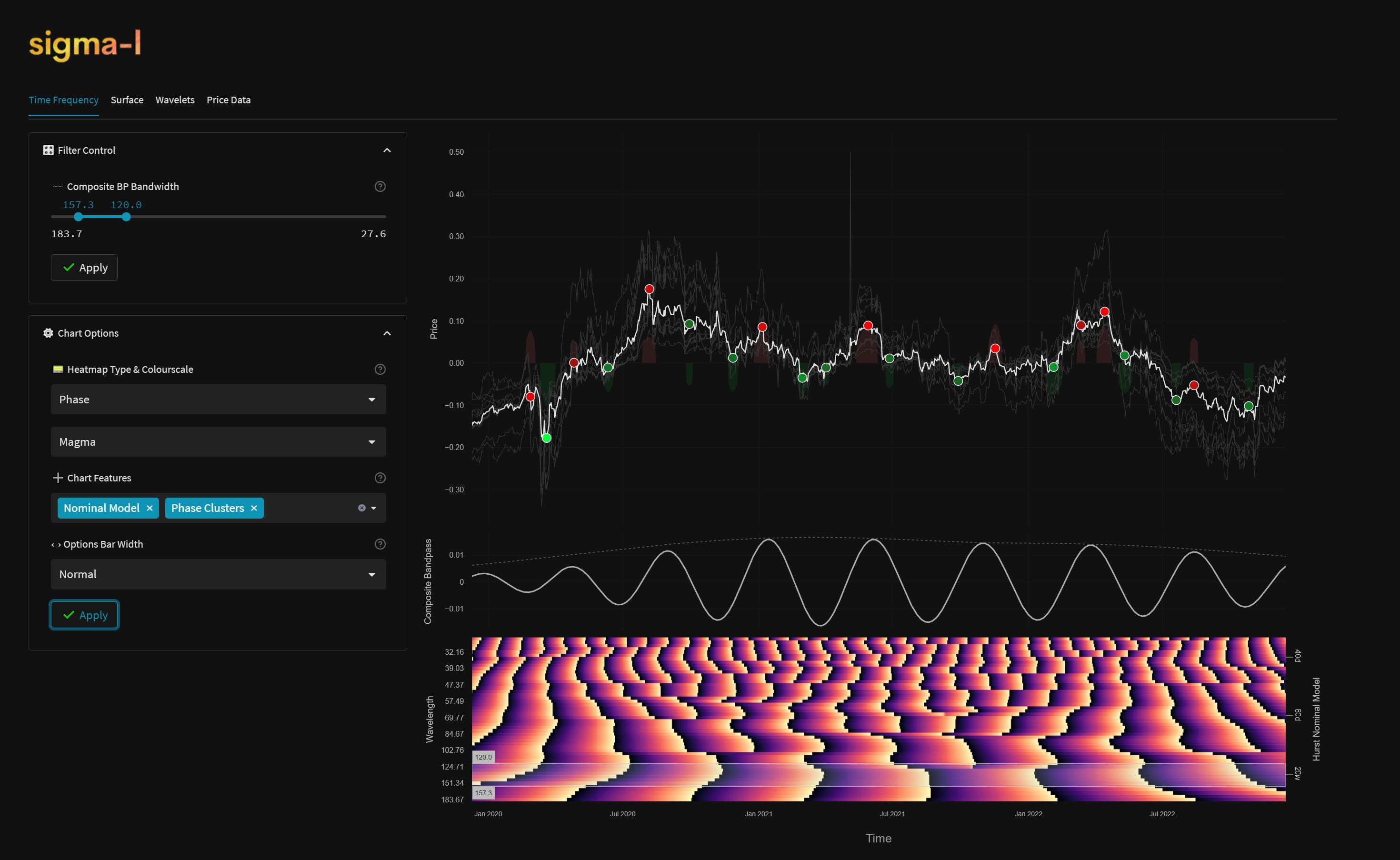Click help icon for Options Bar Width
1400x860 pixels.
pos(380,544)
